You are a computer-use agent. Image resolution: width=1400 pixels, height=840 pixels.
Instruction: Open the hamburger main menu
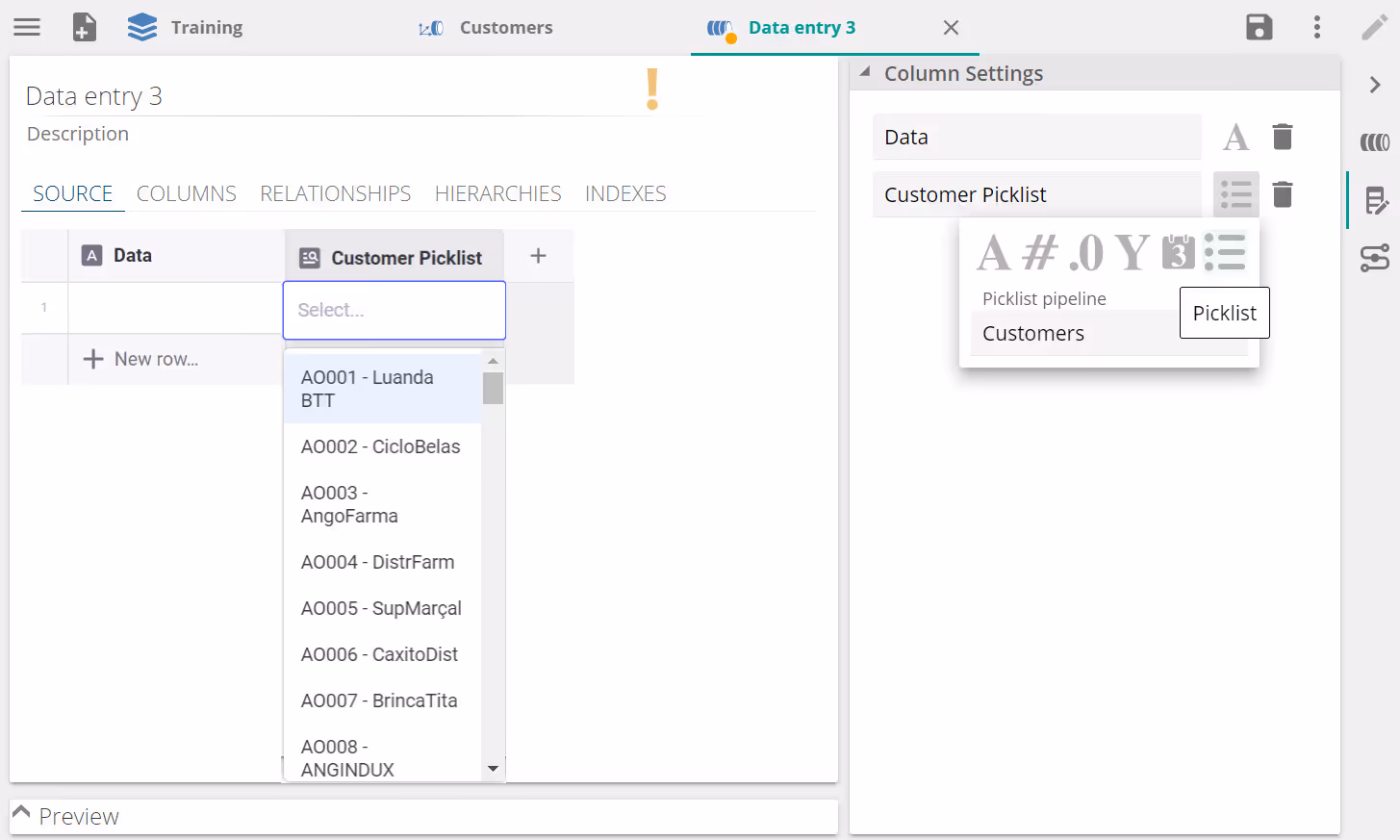click(x=27, y=27)
